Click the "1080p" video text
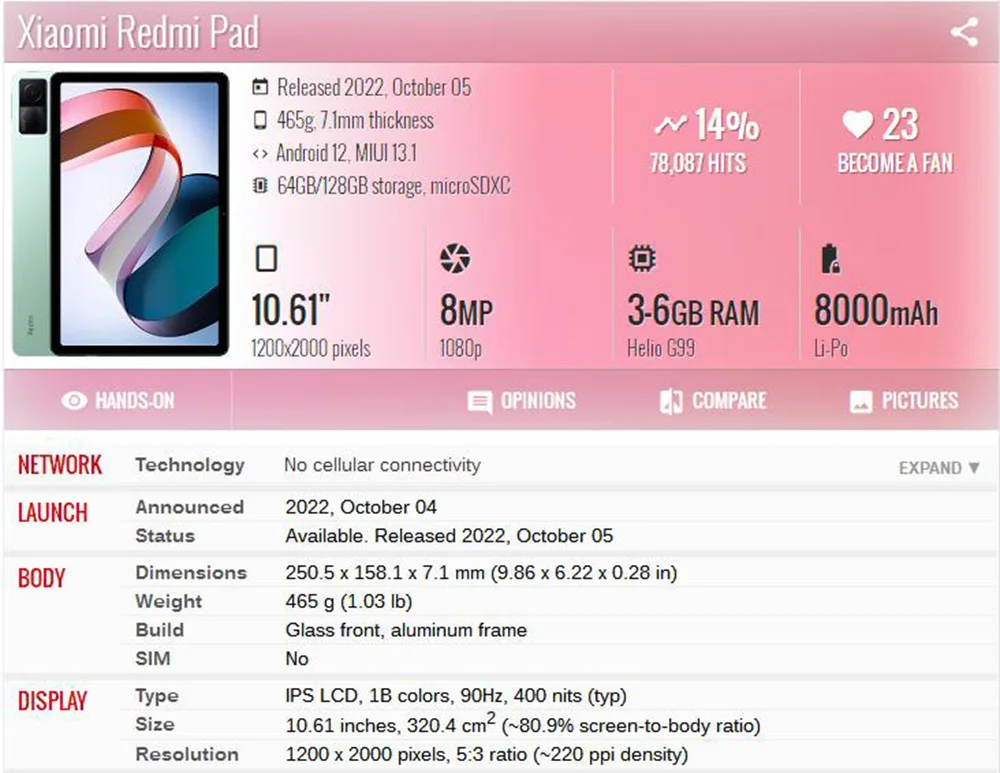 coord(460,348)
